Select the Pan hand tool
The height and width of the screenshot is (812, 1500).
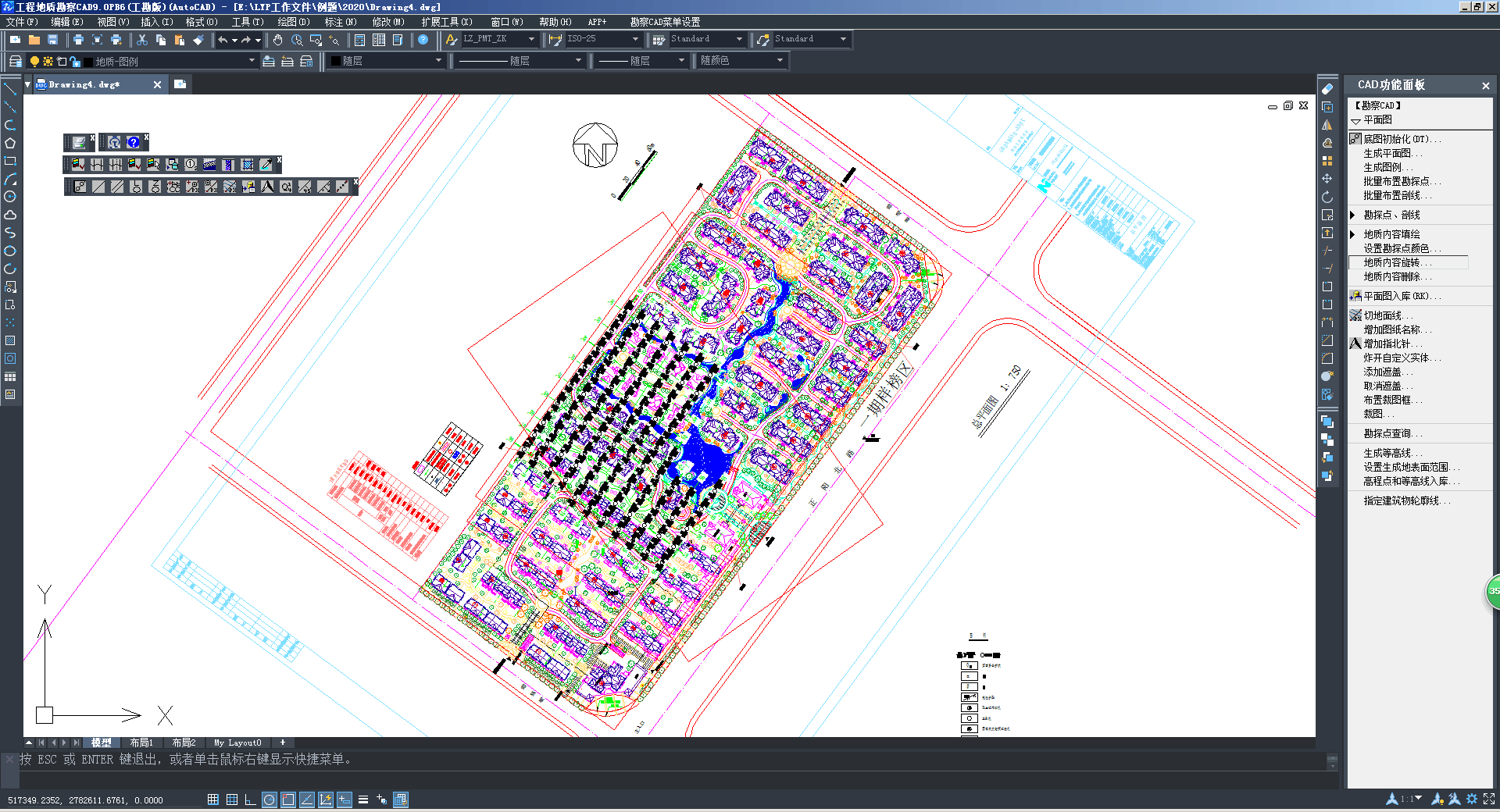(278, 40)
